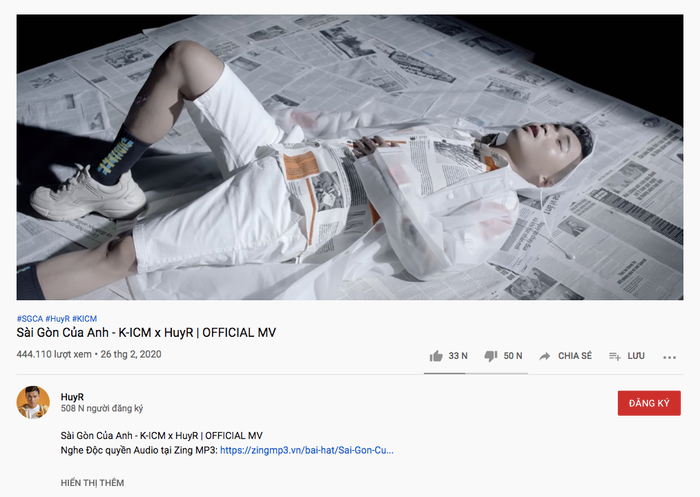The height and width of the screenshot is (497, 700).
Task: Click the share arrow icon
Action: click(x=544, y=356)
